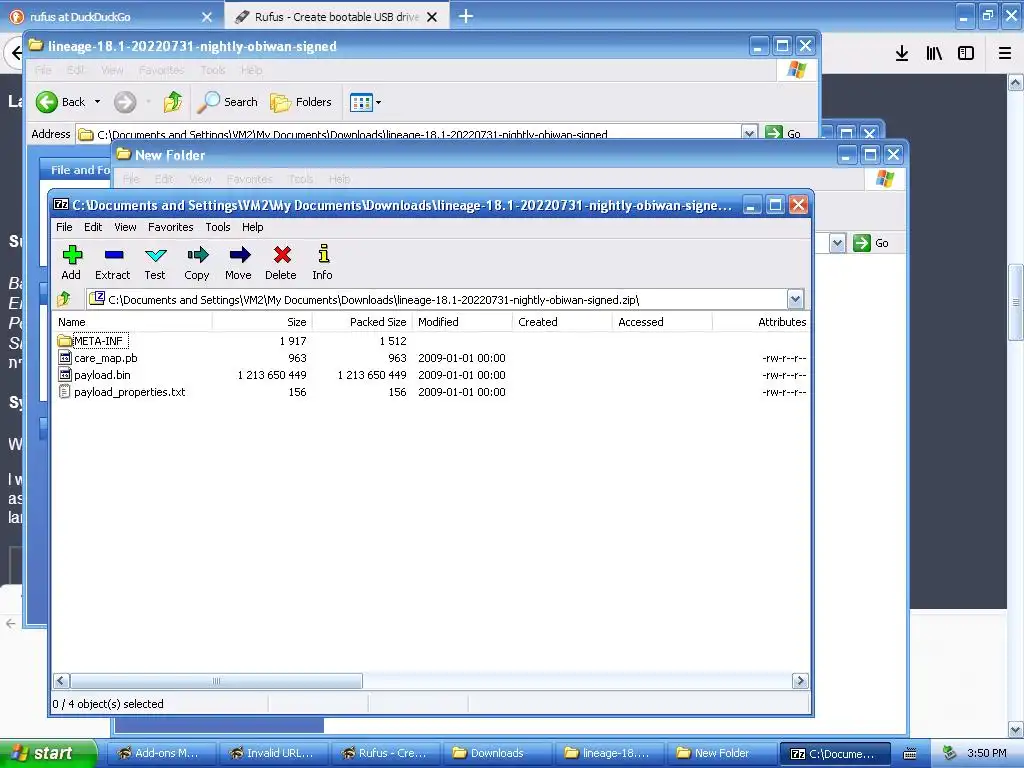Select the Copy icon in 7-Zip toolbar

pos(197,263)
